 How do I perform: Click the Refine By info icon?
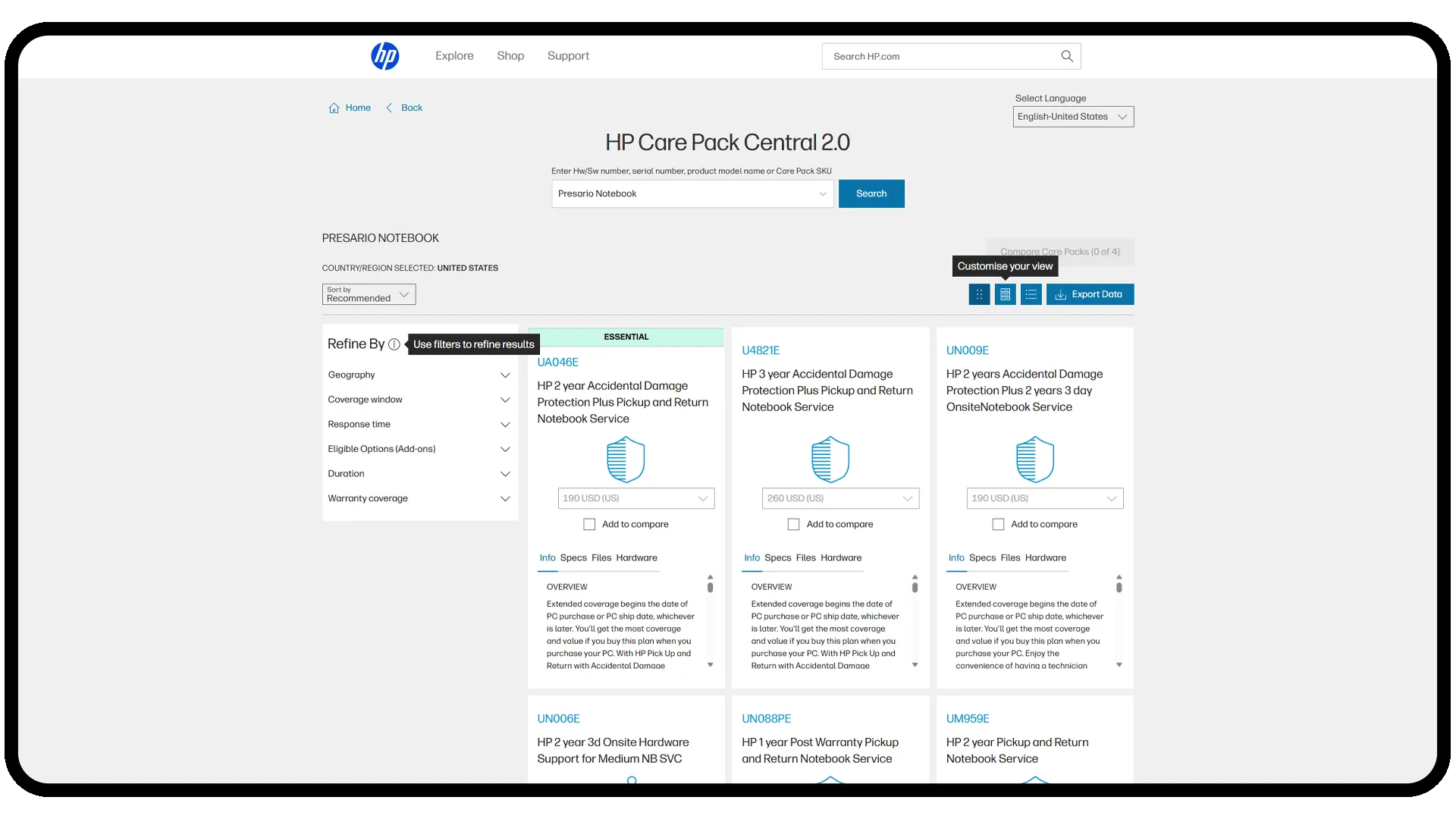click(394, 344)
